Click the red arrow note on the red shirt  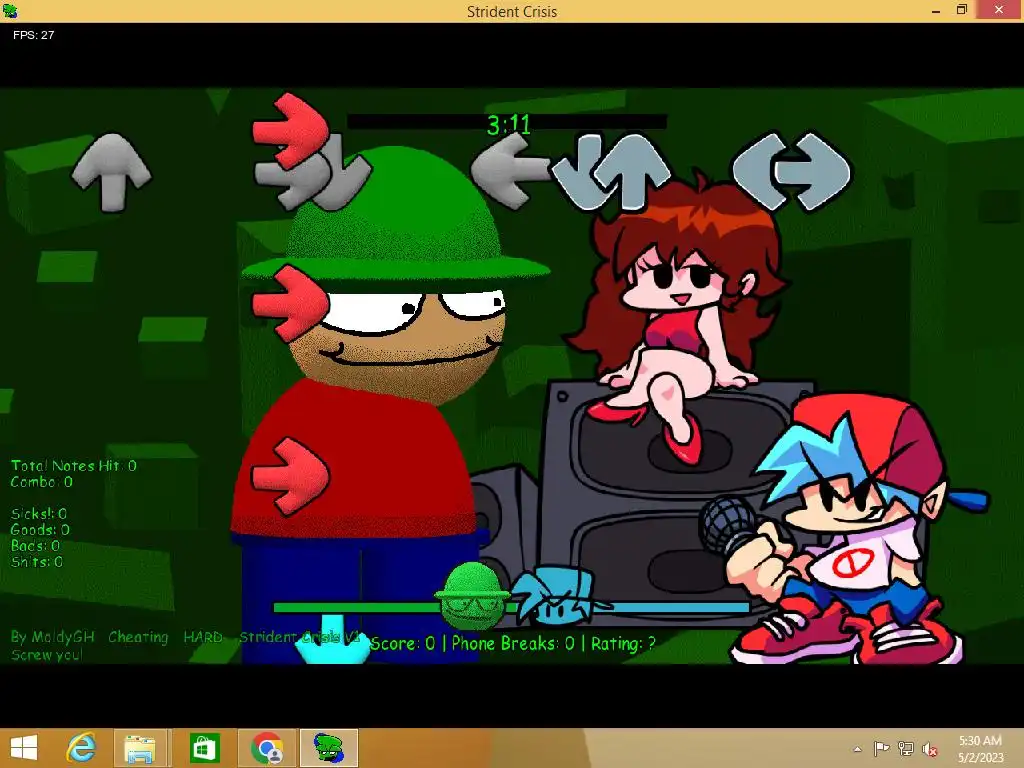[291, 477]
